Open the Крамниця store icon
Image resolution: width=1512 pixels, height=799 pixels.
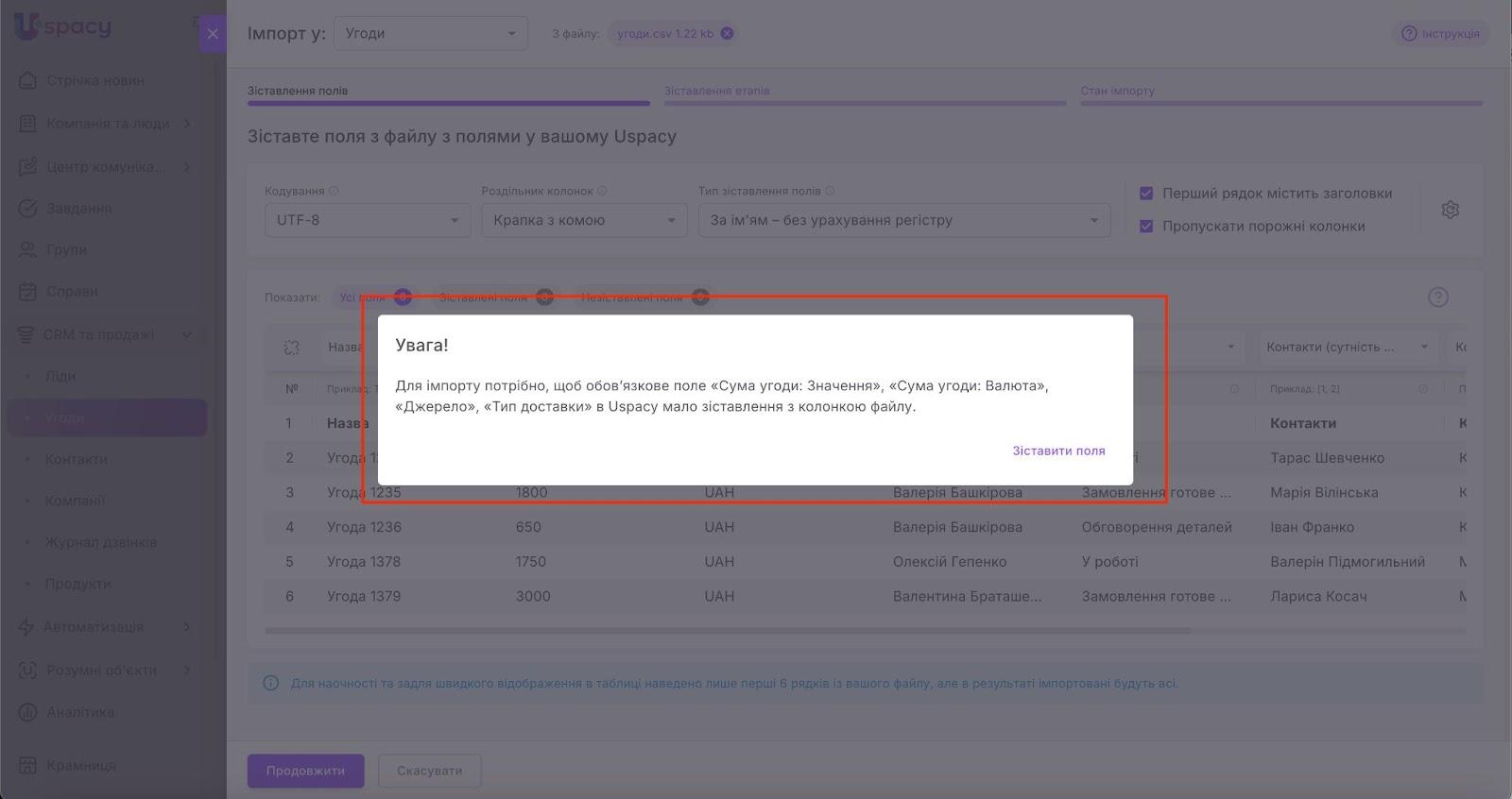coord(27,765)
